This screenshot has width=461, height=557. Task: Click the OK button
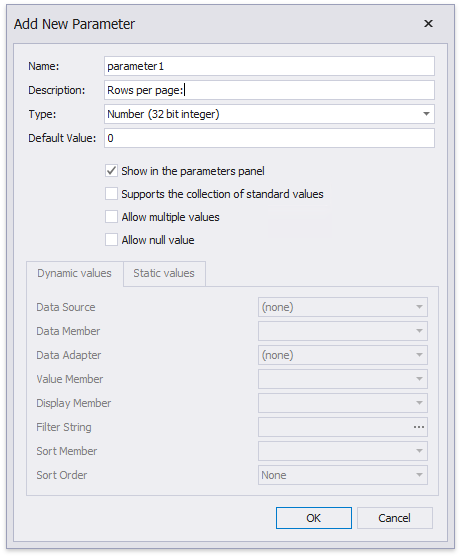pyautogui.click(x=314, y=518)
